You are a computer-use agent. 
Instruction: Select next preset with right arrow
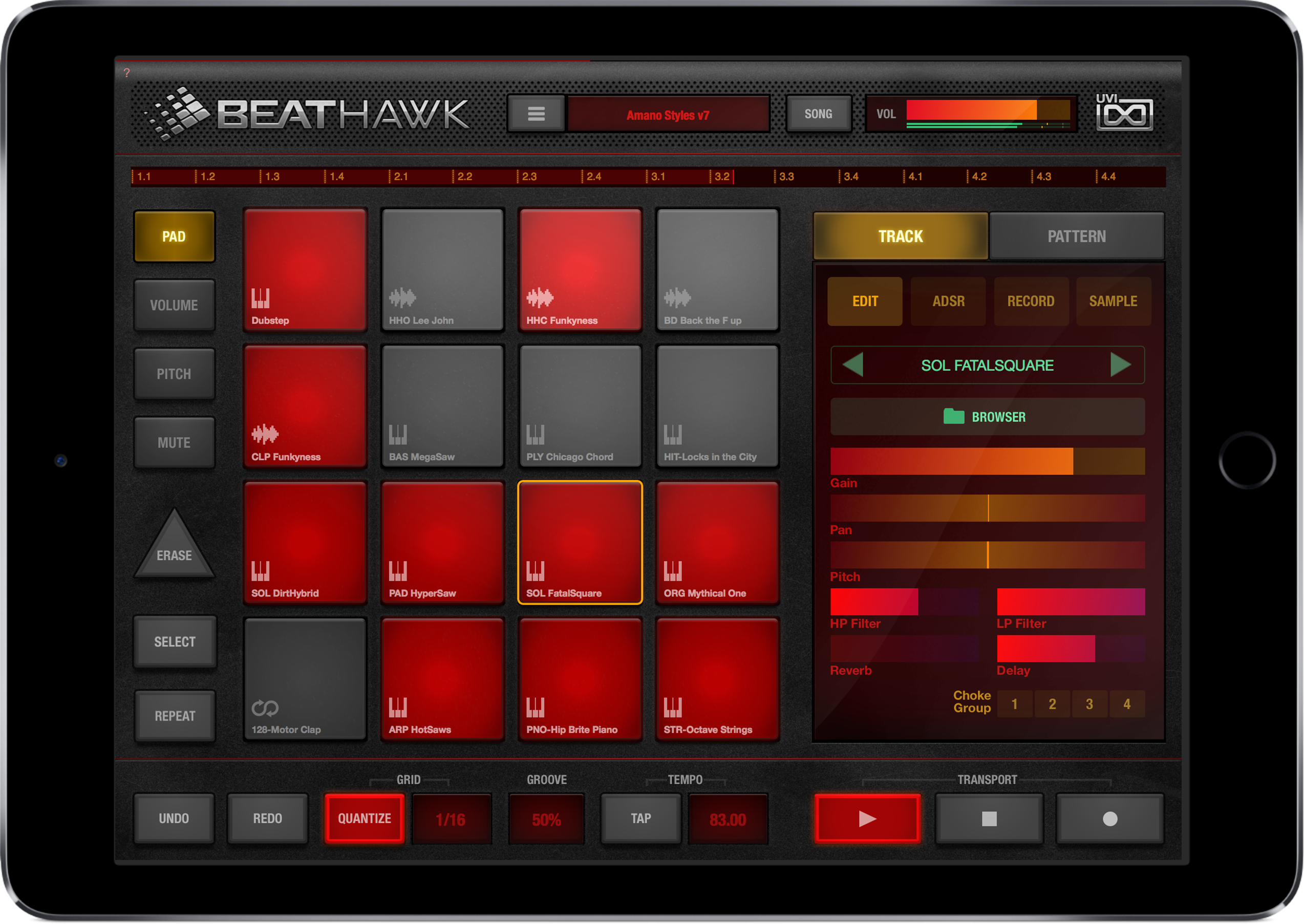(x=1121, y=364)
